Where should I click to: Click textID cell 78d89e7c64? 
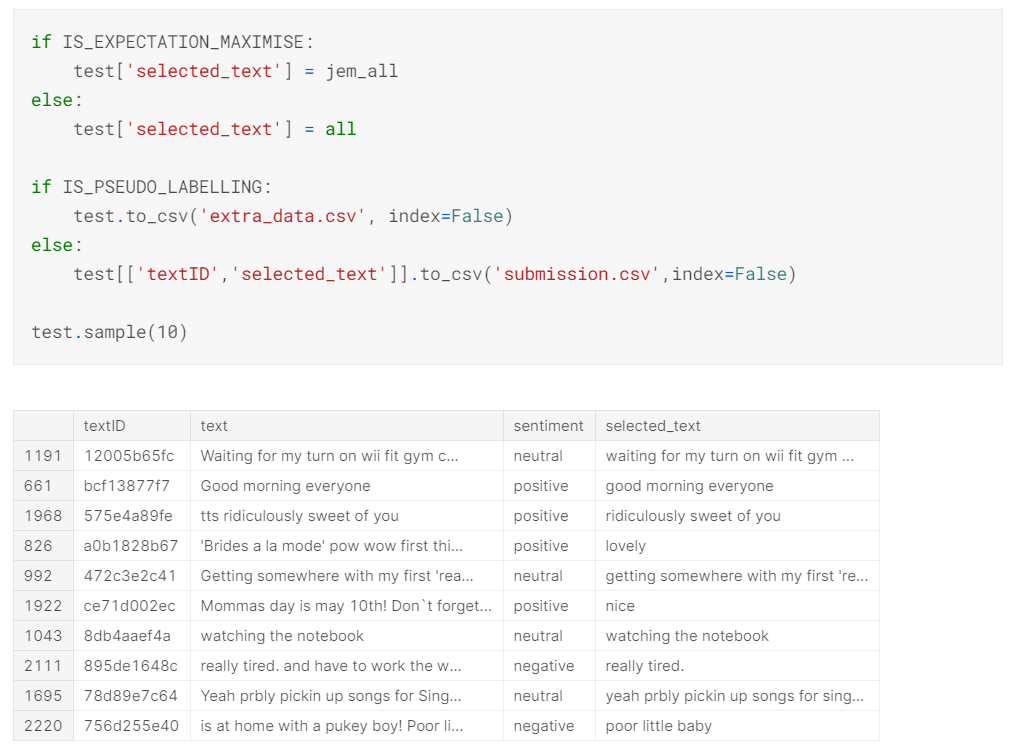coord(131,695)
